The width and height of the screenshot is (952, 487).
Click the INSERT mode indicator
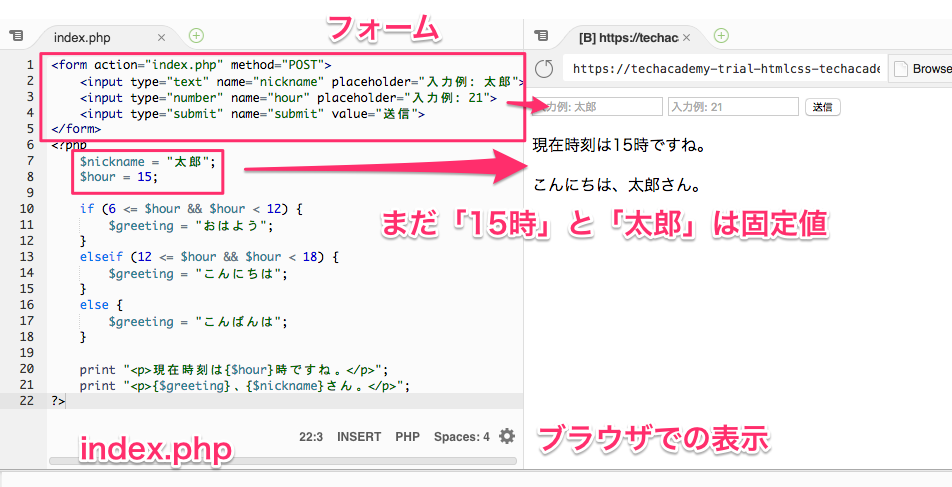[x=359, y=437]
